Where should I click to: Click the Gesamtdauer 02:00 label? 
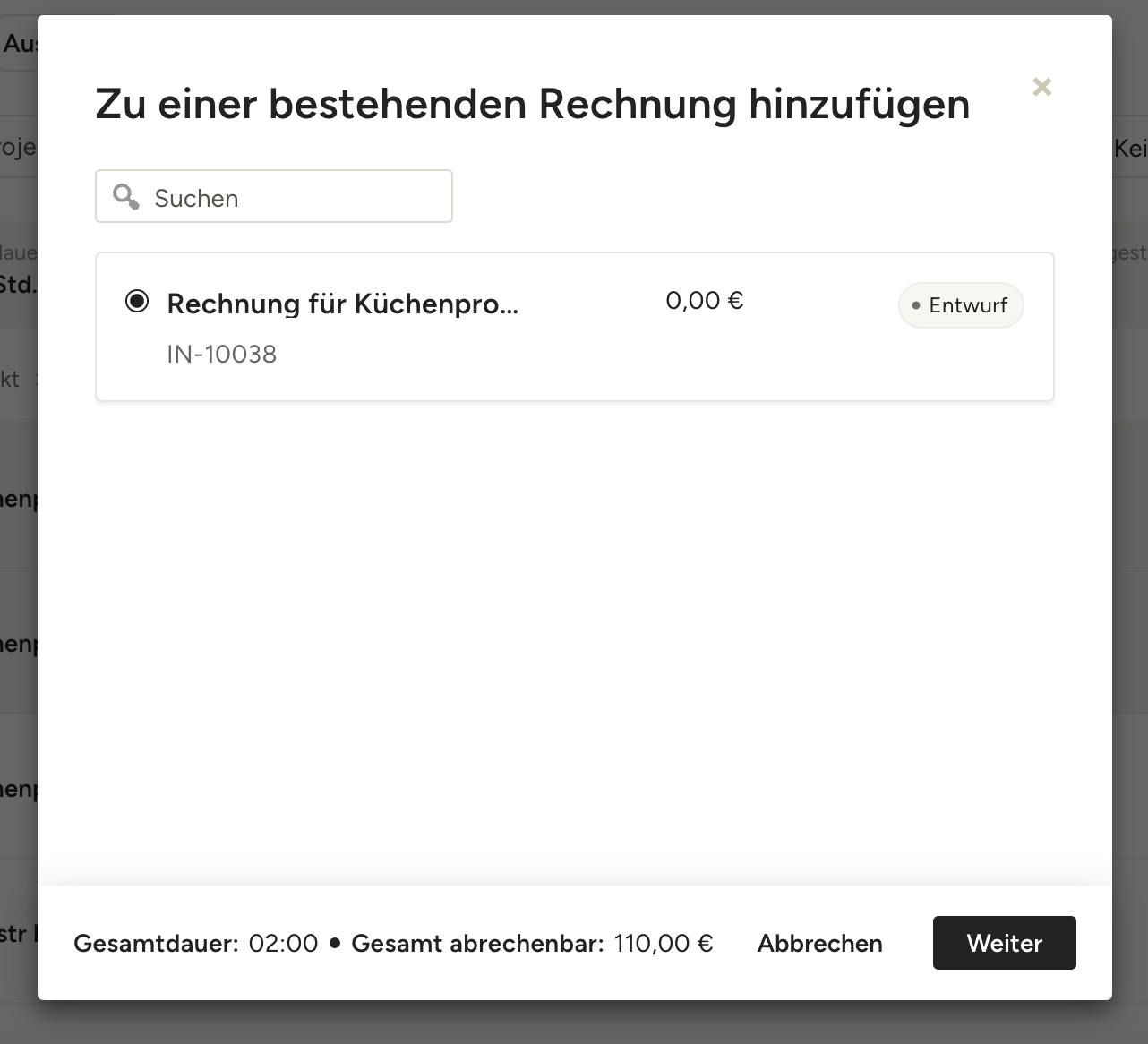point(195,943)
